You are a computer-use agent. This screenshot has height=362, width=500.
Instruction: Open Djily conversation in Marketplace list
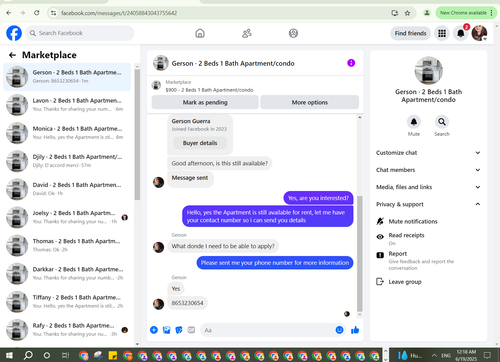click(x=67, y=161)
